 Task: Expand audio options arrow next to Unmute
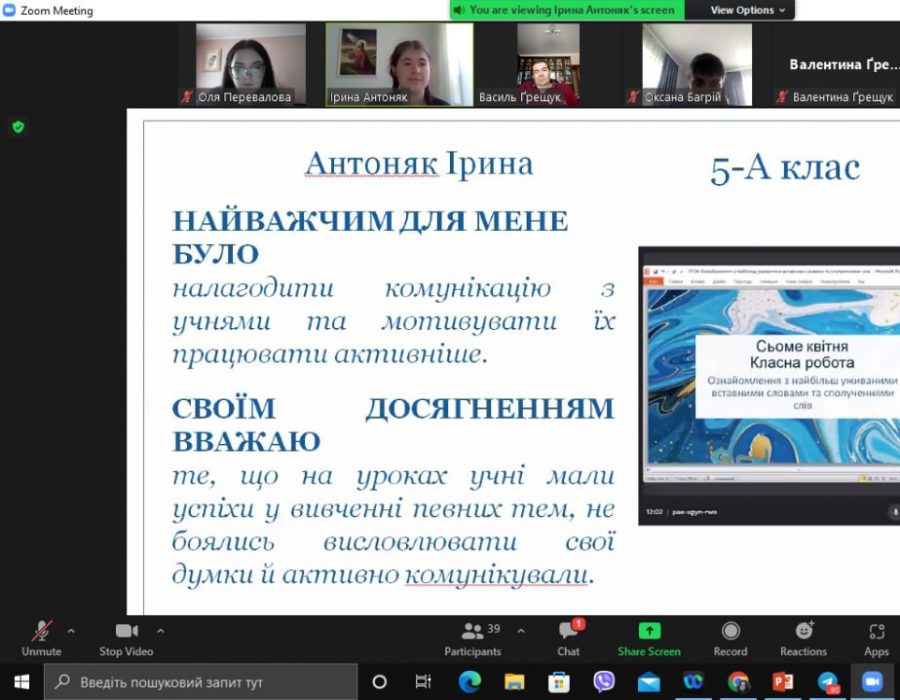71,631
